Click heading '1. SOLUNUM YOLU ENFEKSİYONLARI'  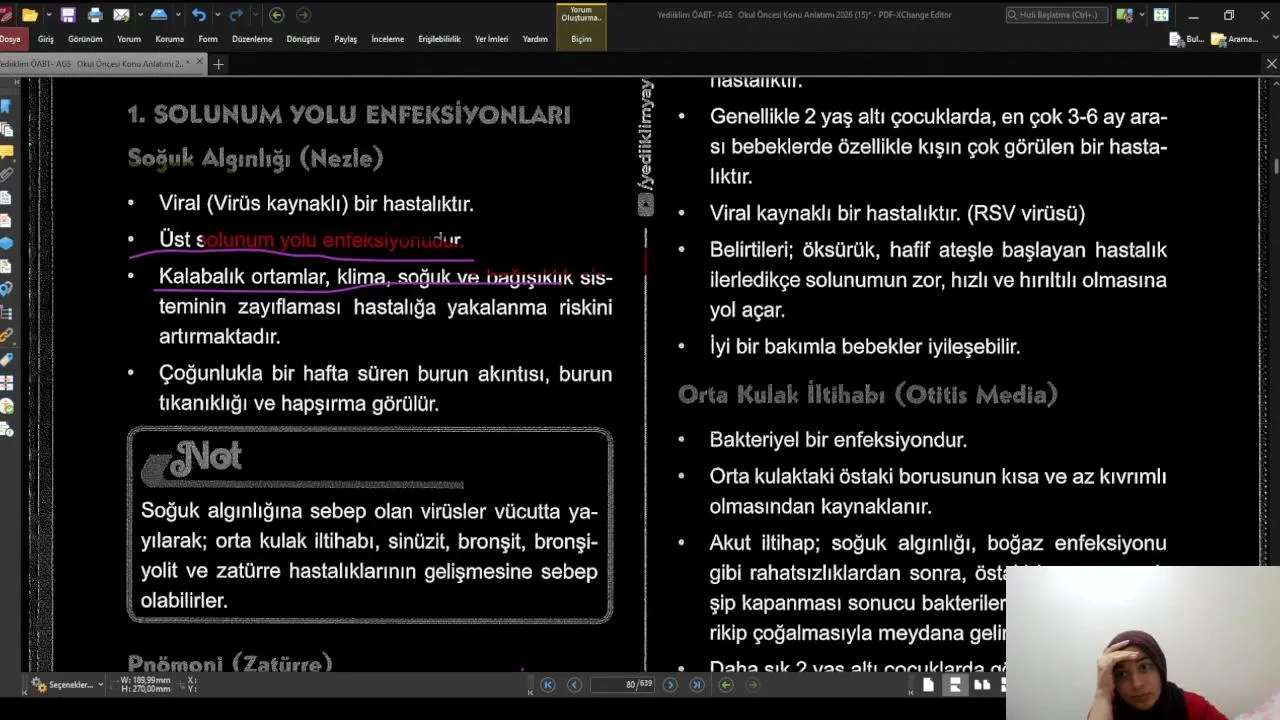349,115
